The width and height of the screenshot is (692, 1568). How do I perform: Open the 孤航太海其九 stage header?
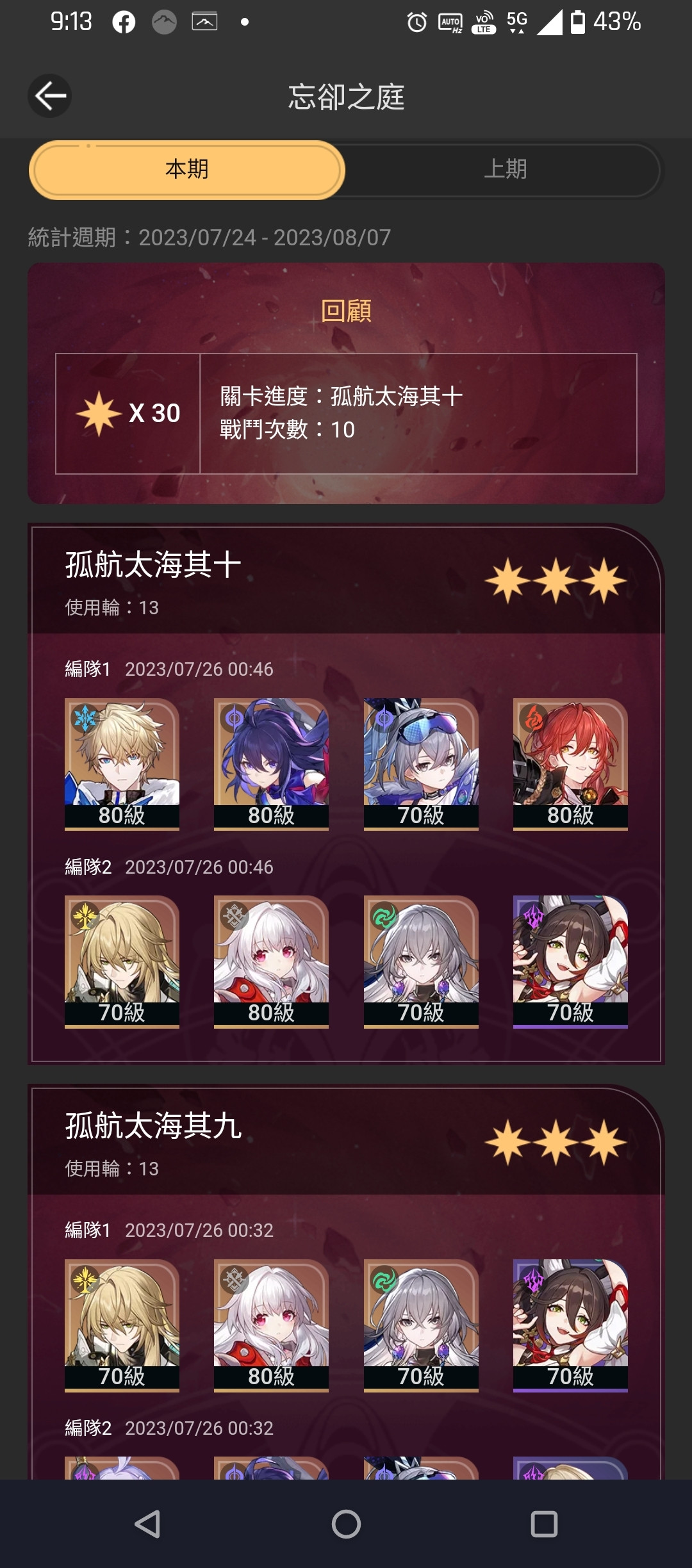tap(346, 1140)
